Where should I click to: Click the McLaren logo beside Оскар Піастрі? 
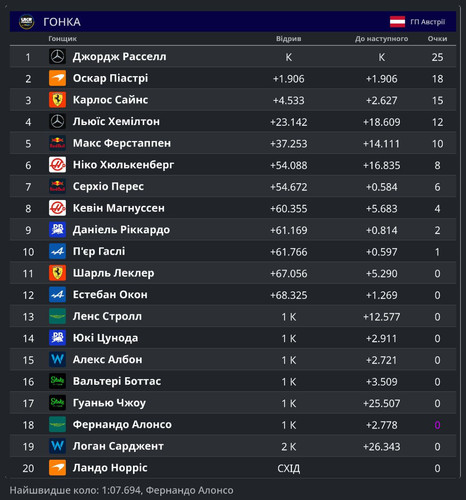click(57, 78)
